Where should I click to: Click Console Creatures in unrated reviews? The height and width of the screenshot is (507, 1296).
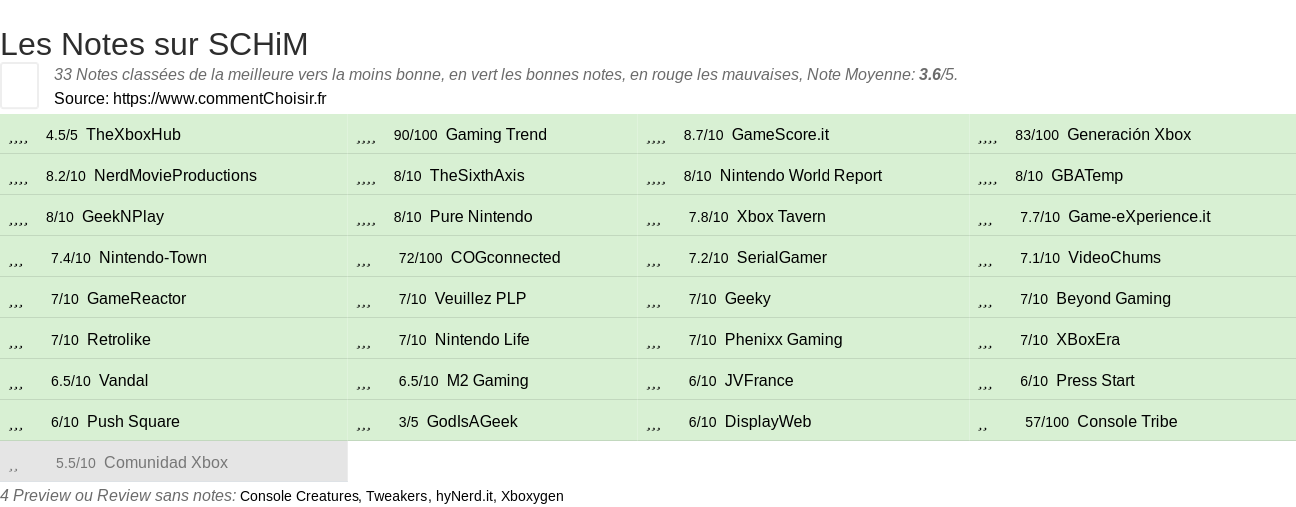299,496
